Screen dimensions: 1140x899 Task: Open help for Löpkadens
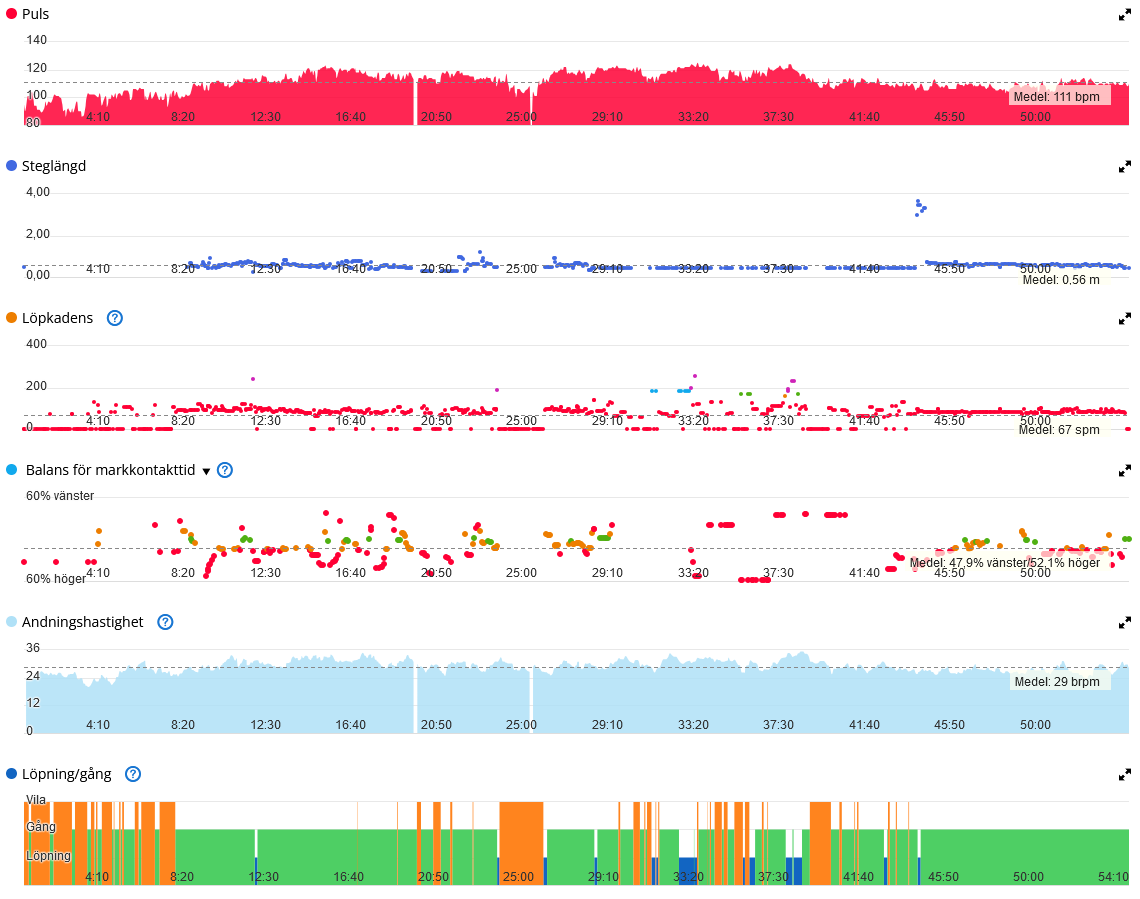tap(115, 318)
